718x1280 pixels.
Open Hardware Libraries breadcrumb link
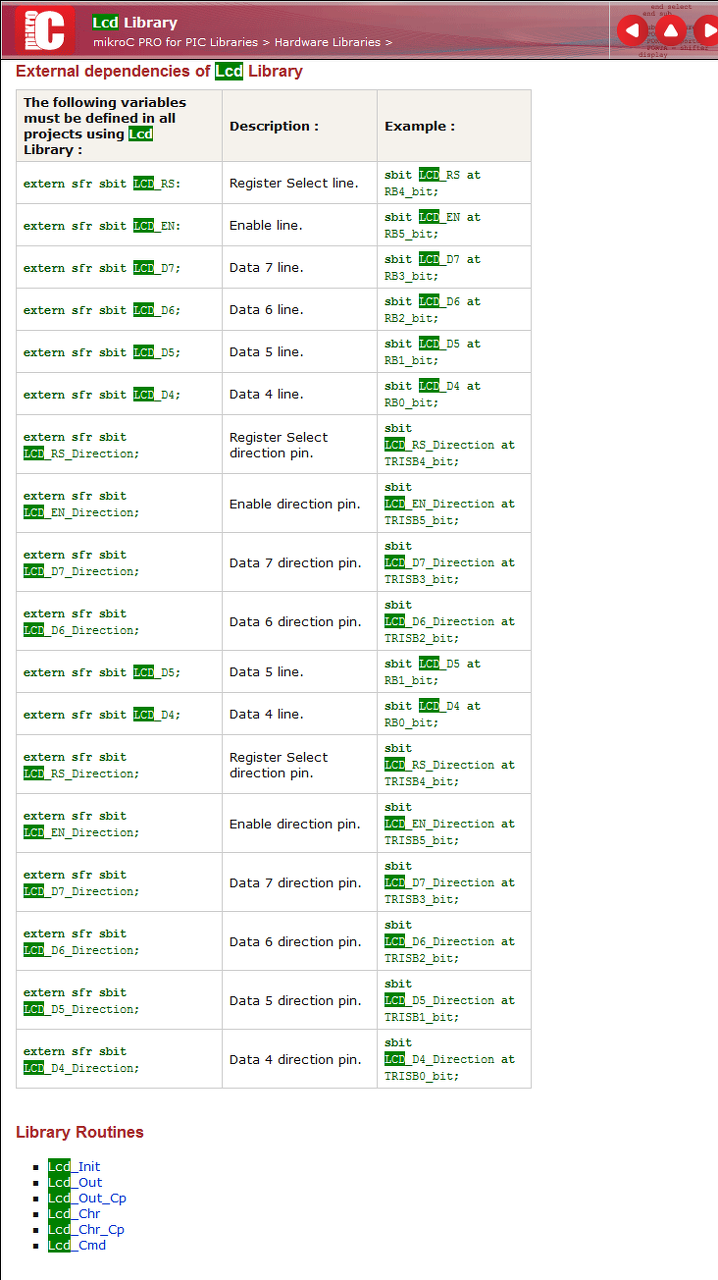coord(328,42)
